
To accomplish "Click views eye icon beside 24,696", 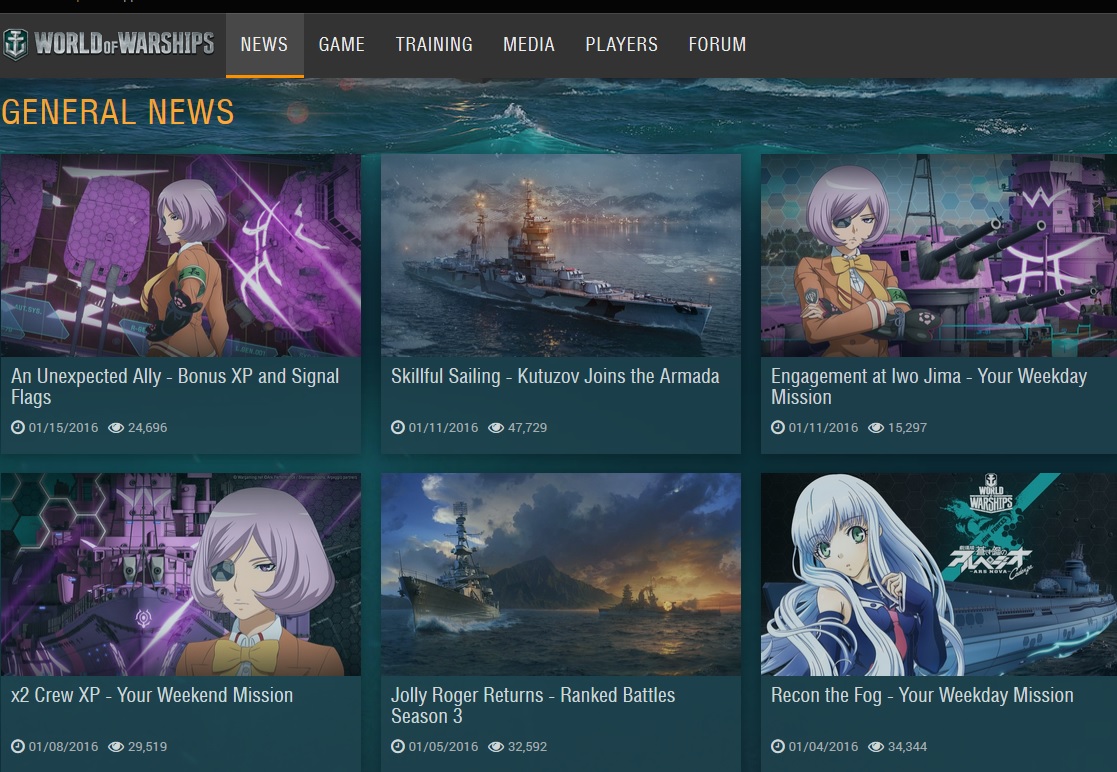I will pos(115,427).
